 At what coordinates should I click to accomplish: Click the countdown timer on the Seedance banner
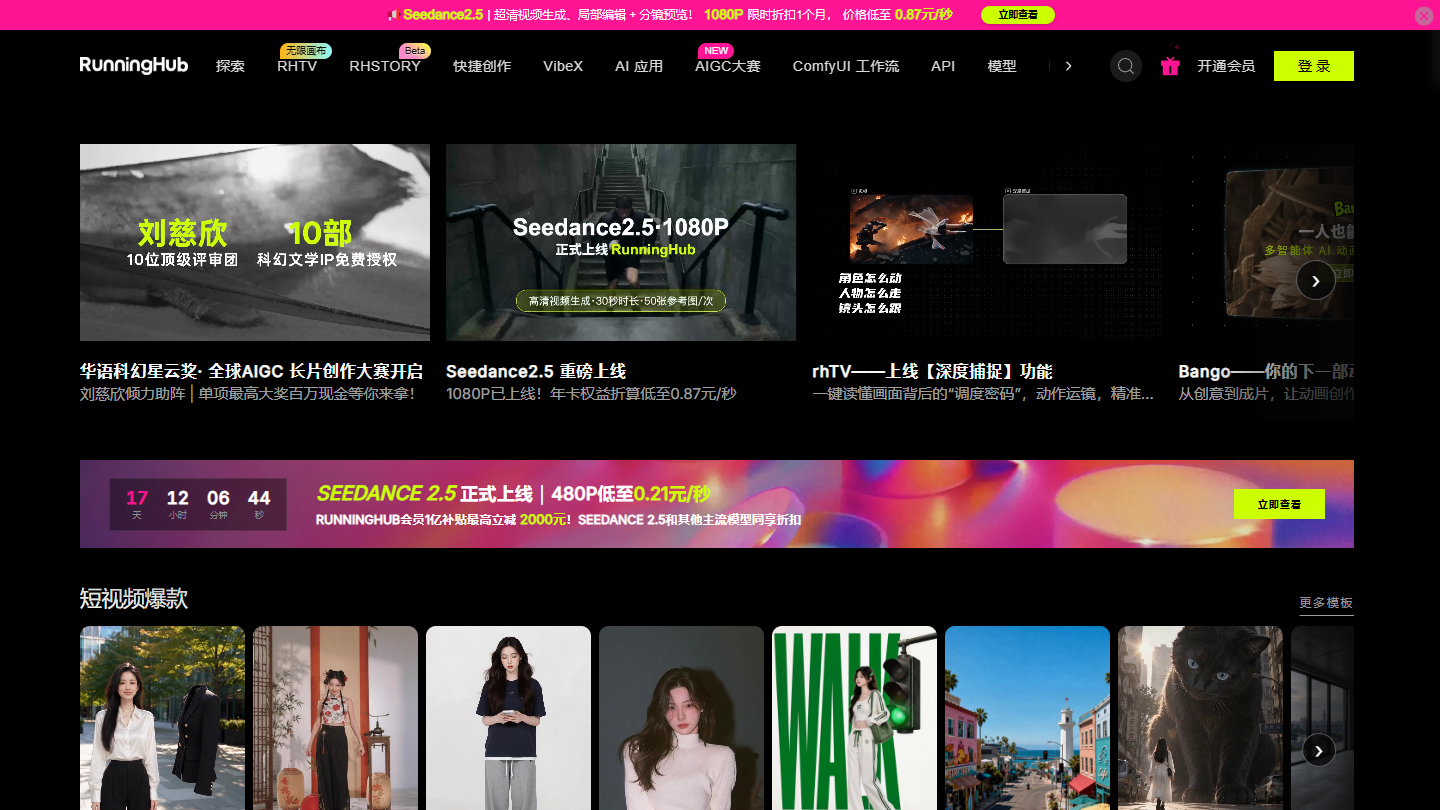(198, 504)
